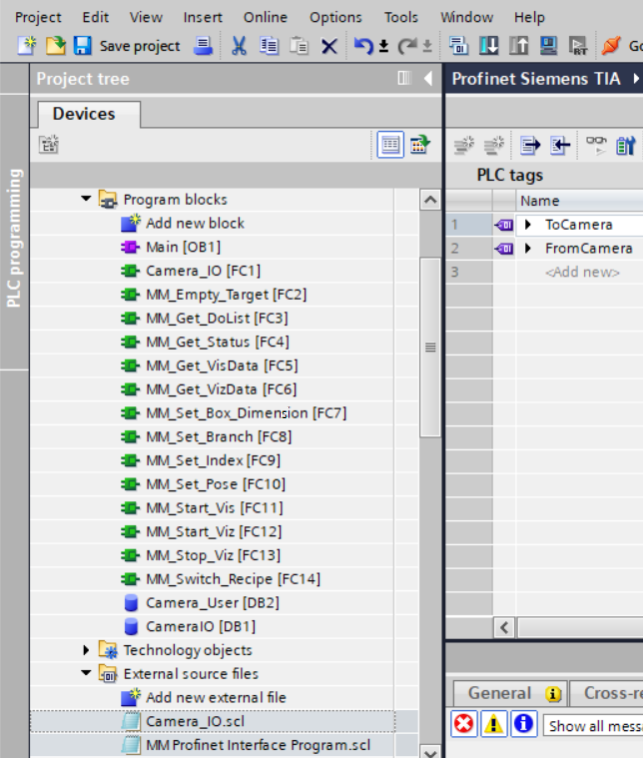This screenshot has width=643, height=758.
Task: Click the Cut scissors icon
Action: click(x=239, y=46)
